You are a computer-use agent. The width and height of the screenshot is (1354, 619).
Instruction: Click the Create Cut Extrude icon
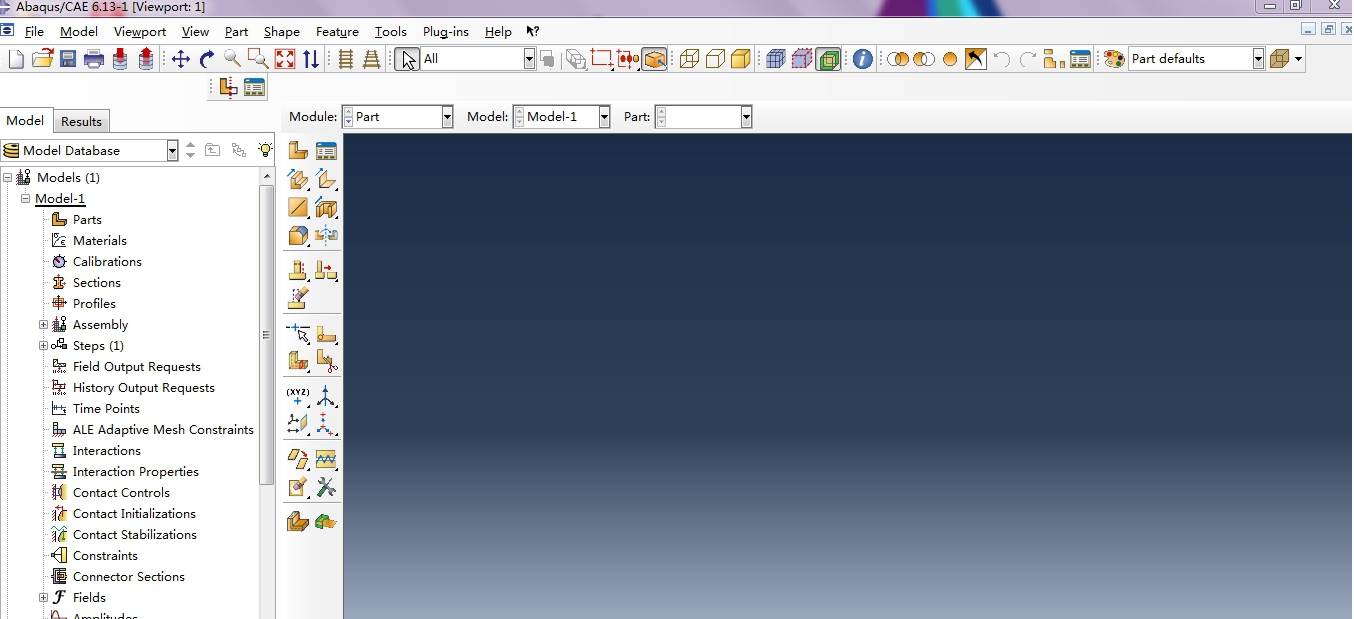point(326,208)
